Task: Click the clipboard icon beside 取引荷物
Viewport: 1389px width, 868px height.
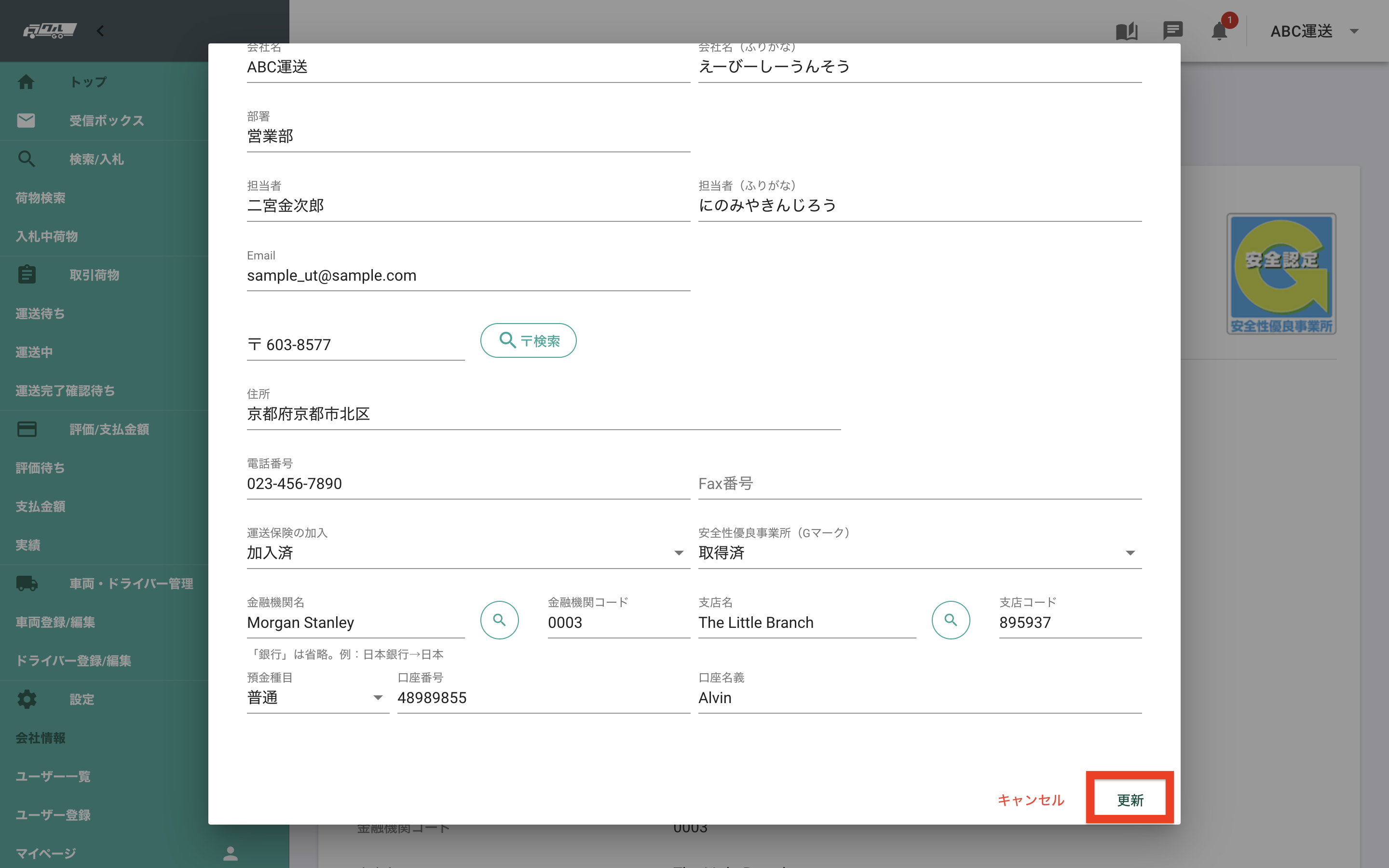Action: coord(26,274)
